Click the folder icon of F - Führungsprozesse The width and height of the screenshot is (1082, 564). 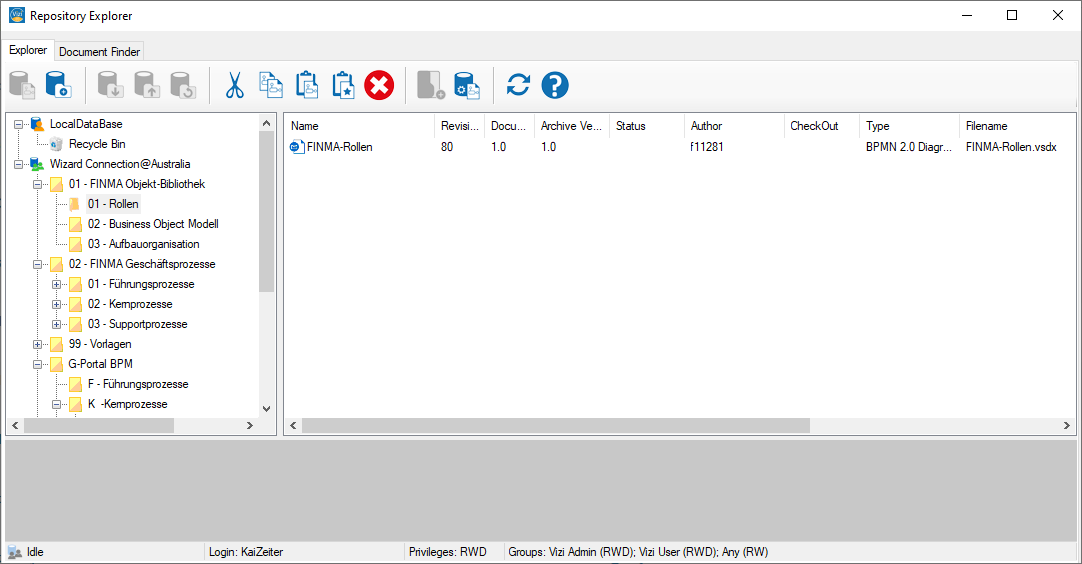click(x=76, y=385)
